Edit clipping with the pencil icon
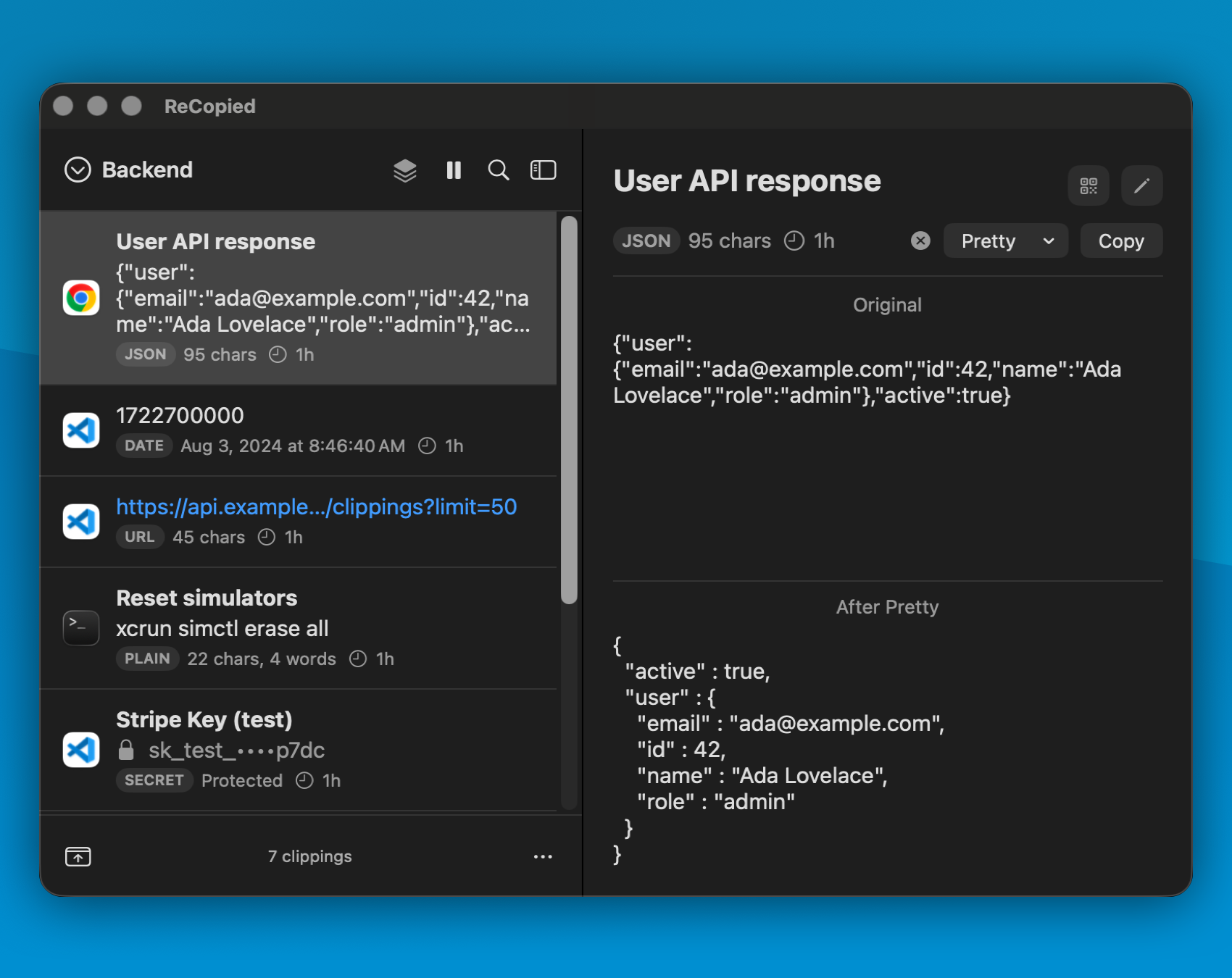The width and height of the screenshot is (1232, 978). pos(1142,186)
